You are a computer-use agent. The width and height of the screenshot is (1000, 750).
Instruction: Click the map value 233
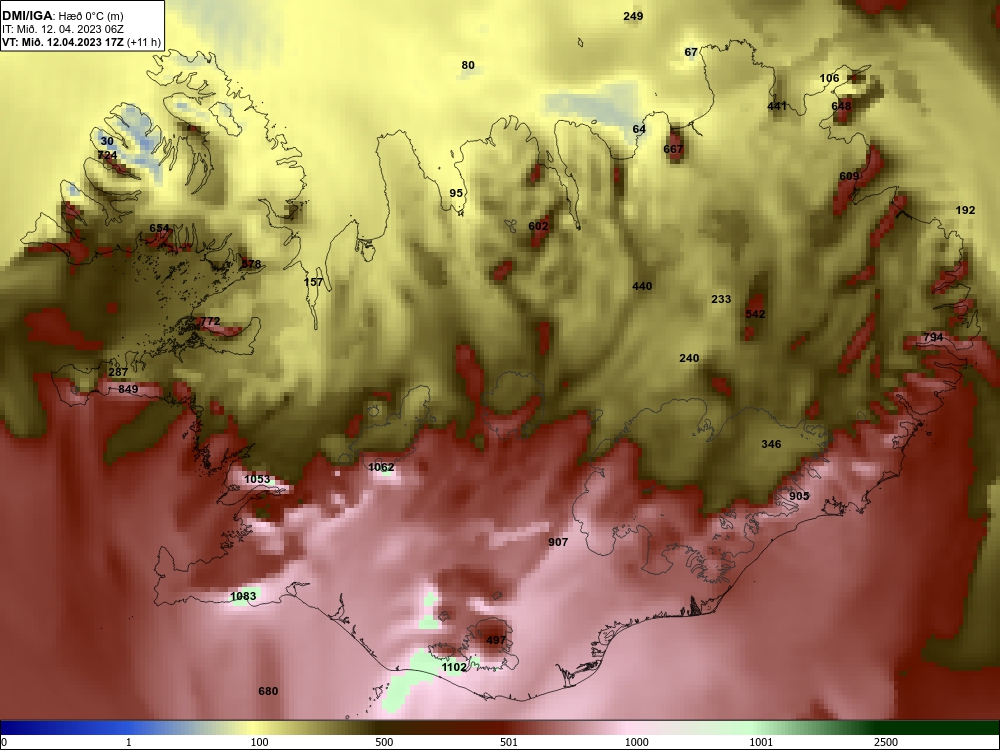click(721, 299)
